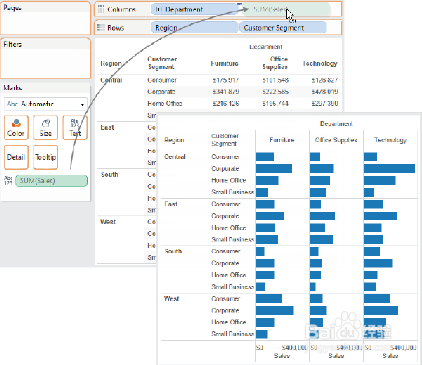Click East region label in text table
Image resolution: width=422 pixels, height=365 pixels.
pos(107,127)
